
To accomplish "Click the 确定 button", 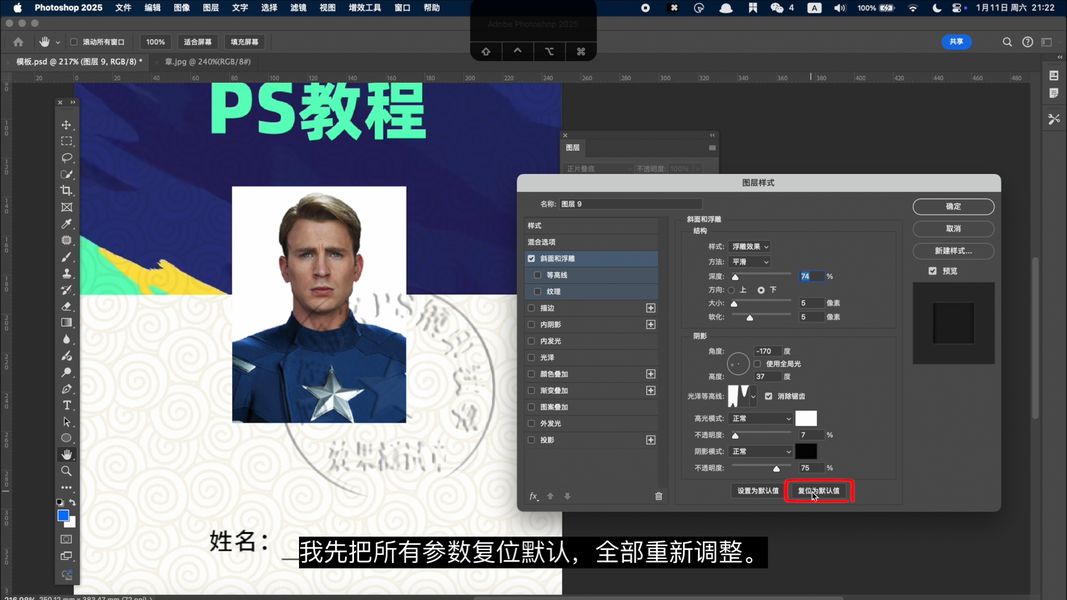I will 953,206.
